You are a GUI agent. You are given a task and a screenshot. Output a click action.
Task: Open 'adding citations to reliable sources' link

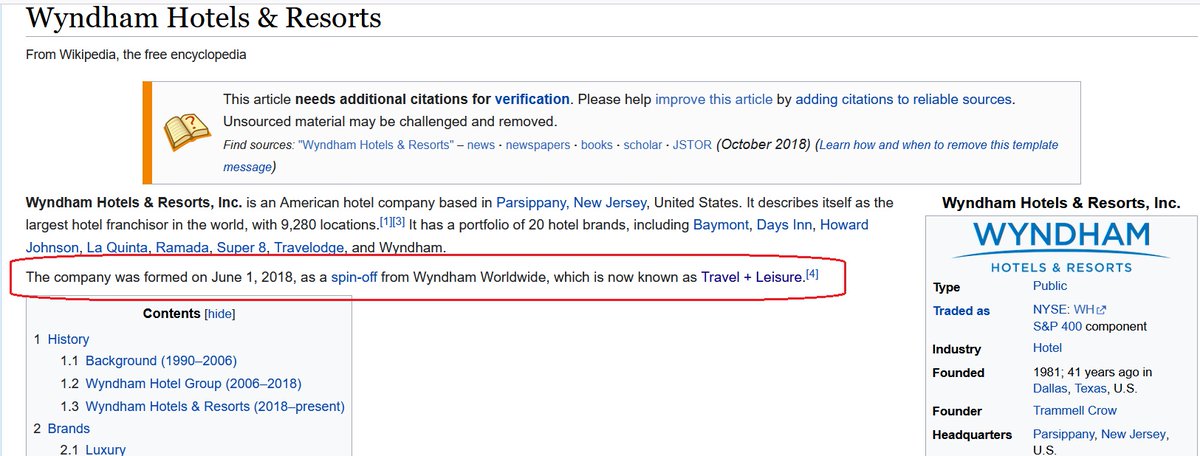pos(904,99)
